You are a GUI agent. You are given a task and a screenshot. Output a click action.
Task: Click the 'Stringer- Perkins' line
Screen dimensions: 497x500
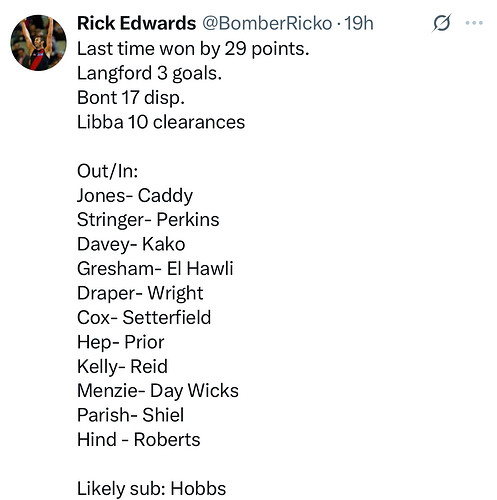coord(148,220)
